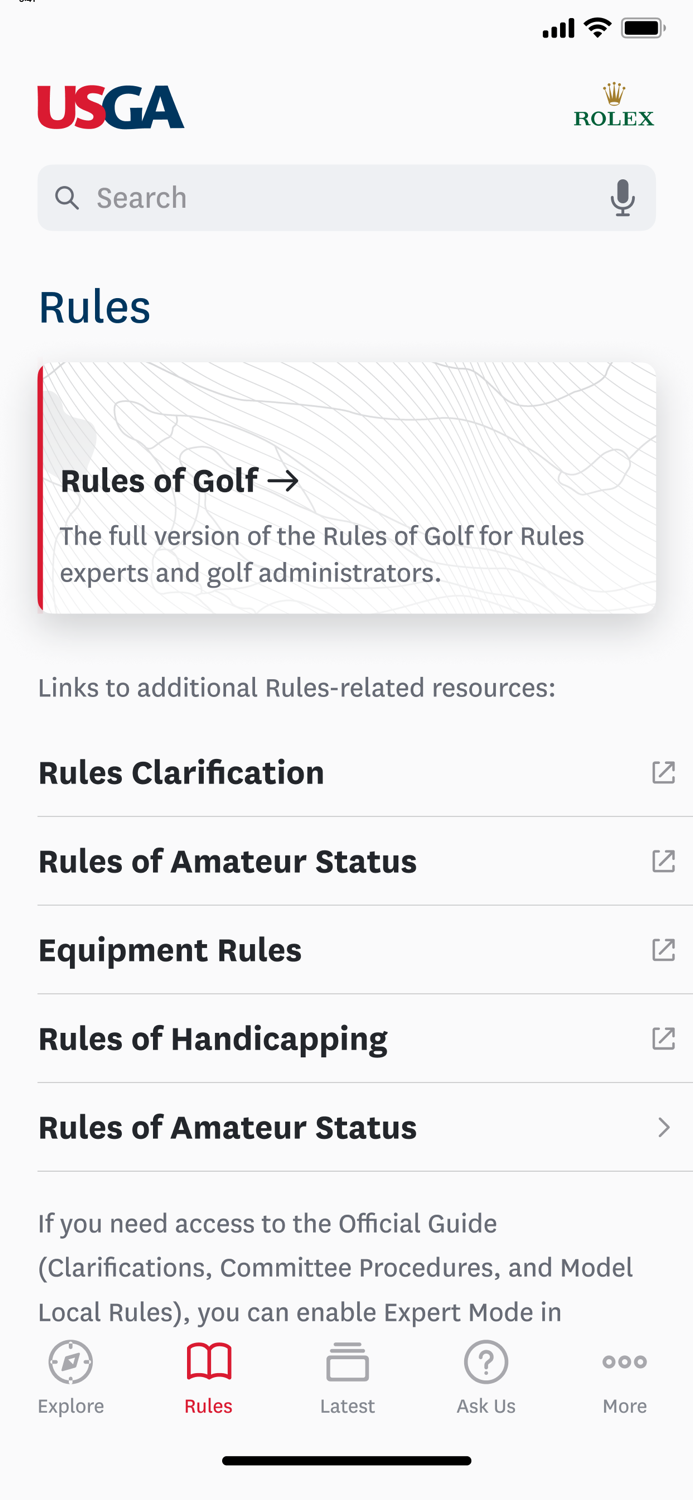693x1500 pixels.
Task: Open Rules of Amateur Status external link arrow
Action: (x=664, y=861)
